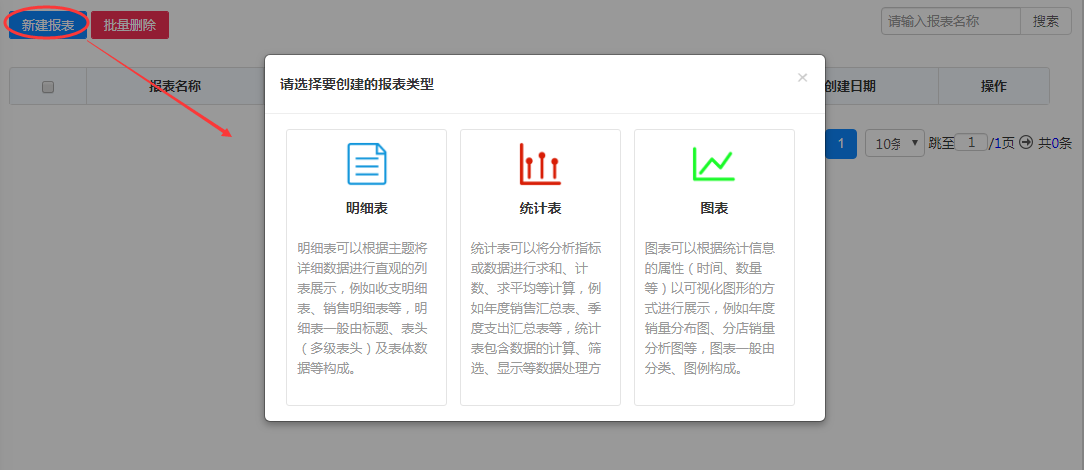Select the 统计表 title label
Image resolution: width=1084 pixels, height=470 pixels.
(540, 209)
